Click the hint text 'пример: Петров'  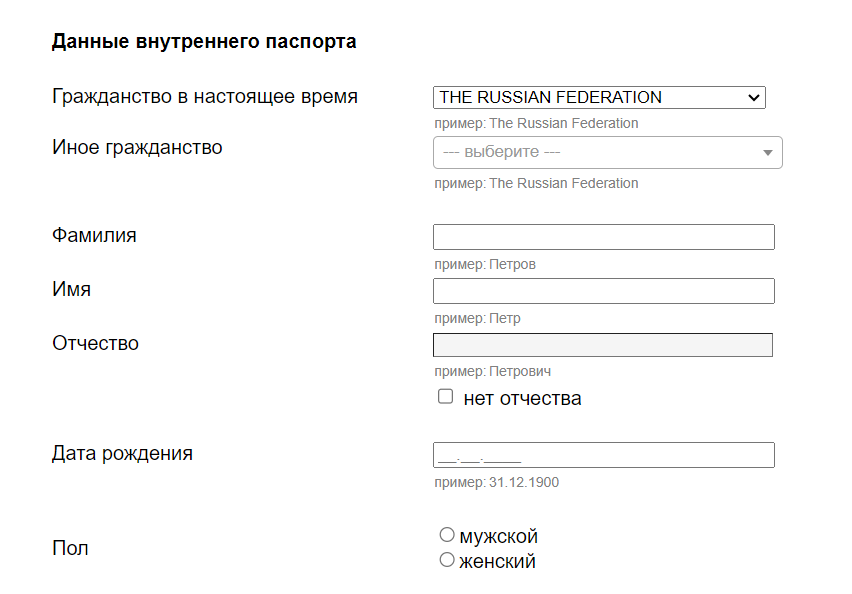point(485,264)
